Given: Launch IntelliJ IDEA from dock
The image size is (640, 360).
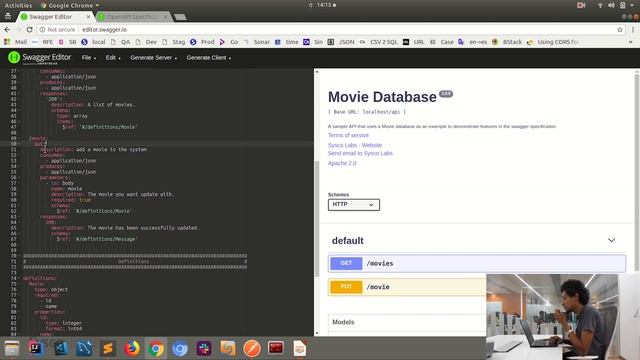Looking at the screenshot, I should pos(36,349).
